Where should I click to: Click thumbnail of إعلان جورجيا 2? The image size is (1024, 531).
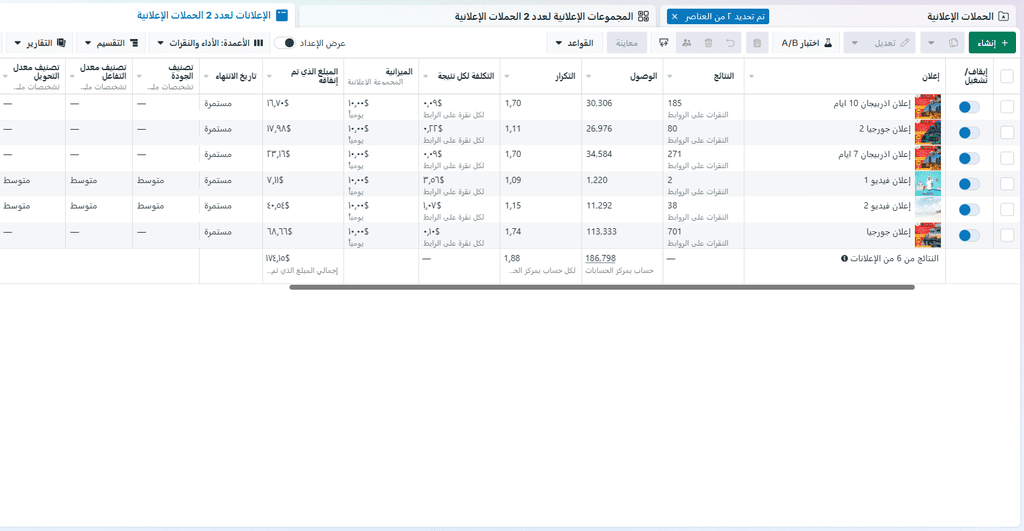927,132
